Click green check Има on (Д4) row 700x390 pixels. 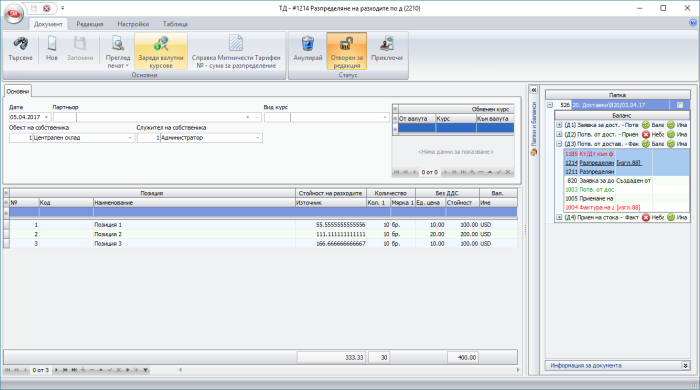point(671,217)
